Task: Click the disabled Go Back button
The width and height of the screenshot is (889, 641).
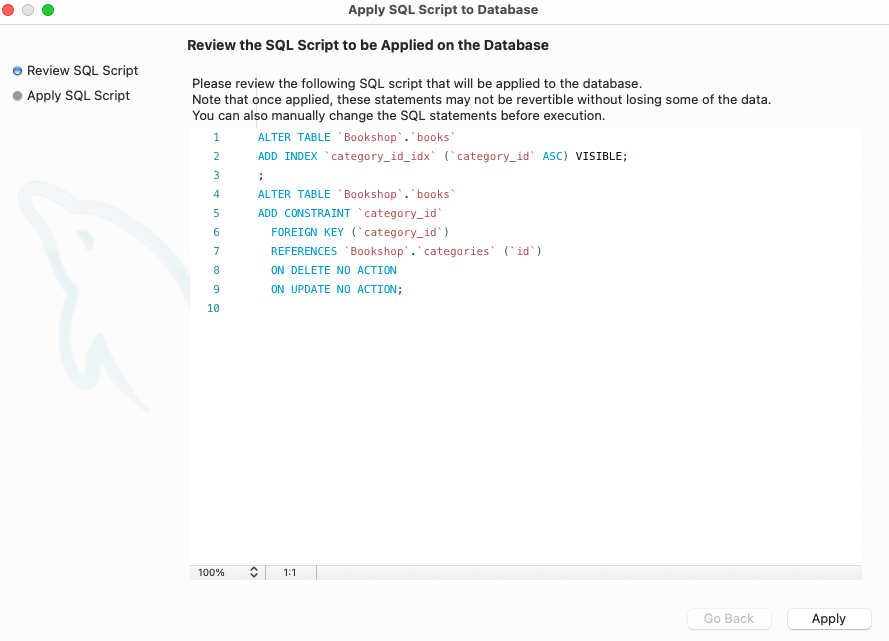Action: pos(729,618)
